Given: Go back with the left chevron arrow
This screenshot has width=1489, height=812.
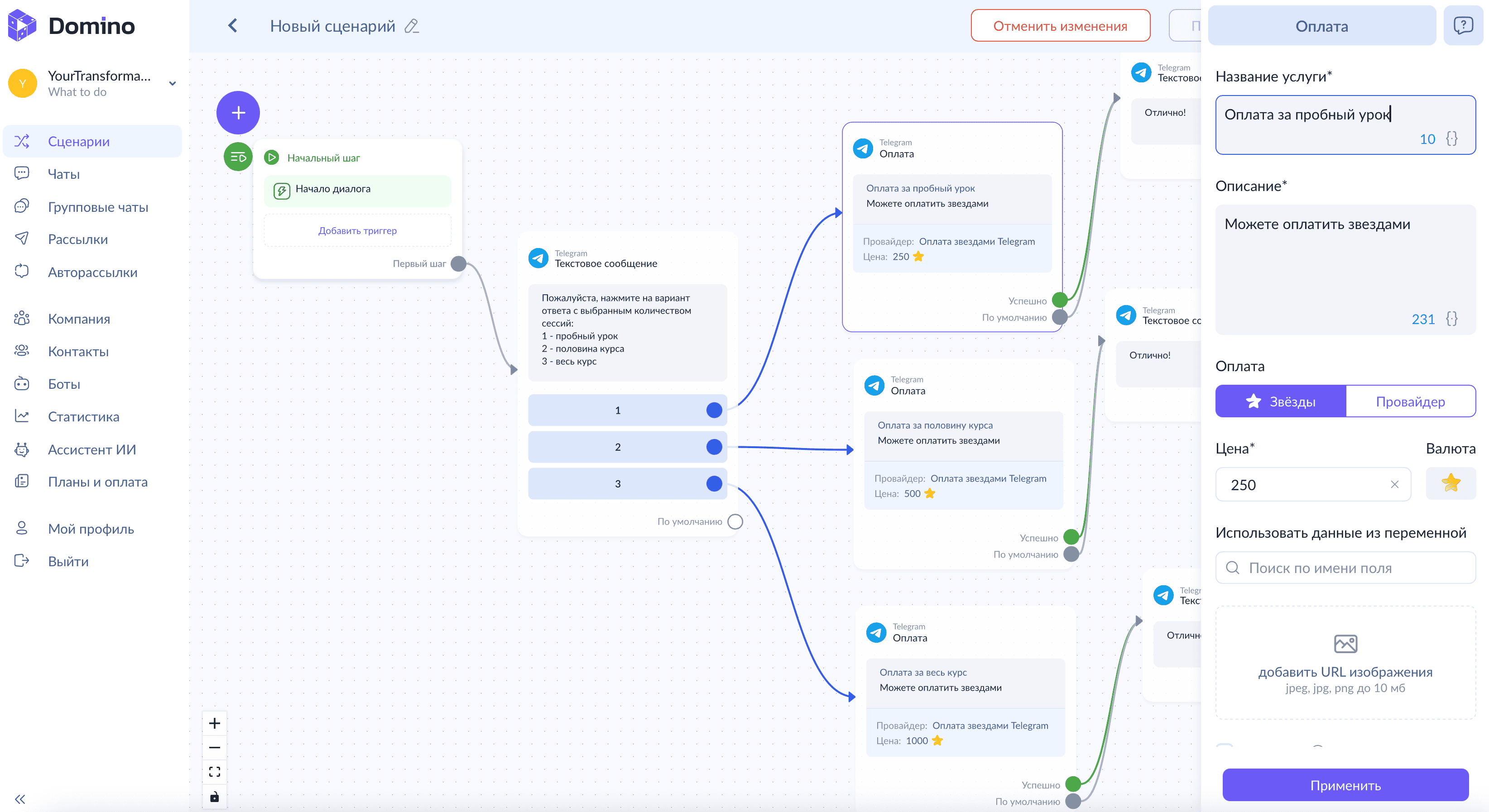Looking at the screenshot, I should (x=232, y=25).
